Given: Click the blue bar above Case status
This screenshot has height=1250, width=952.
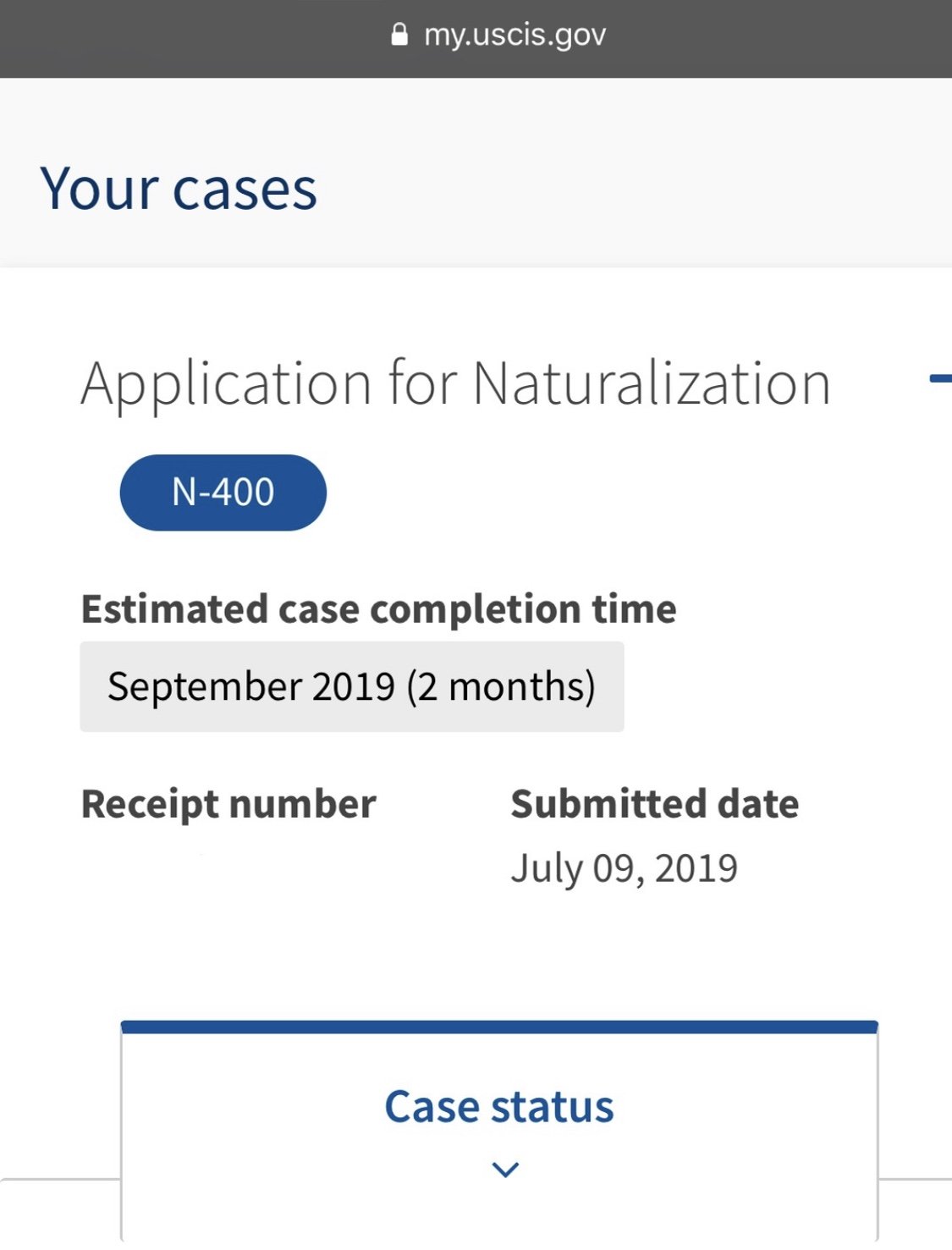Looking at the screenshot, I should point(499,1027).
